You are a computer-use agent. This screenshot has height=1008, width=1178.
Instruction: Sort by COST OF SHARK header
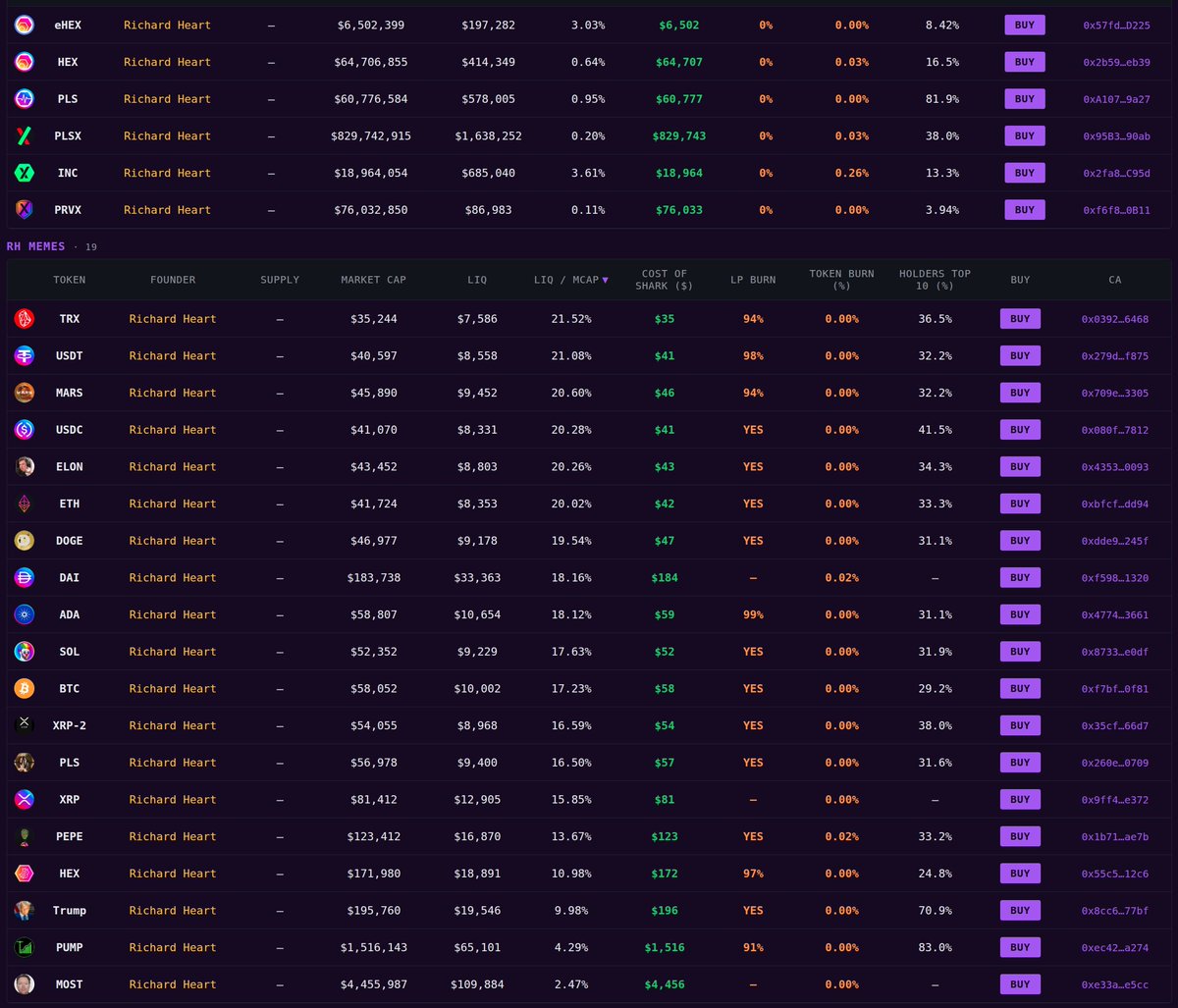click(x=665, y=280)
